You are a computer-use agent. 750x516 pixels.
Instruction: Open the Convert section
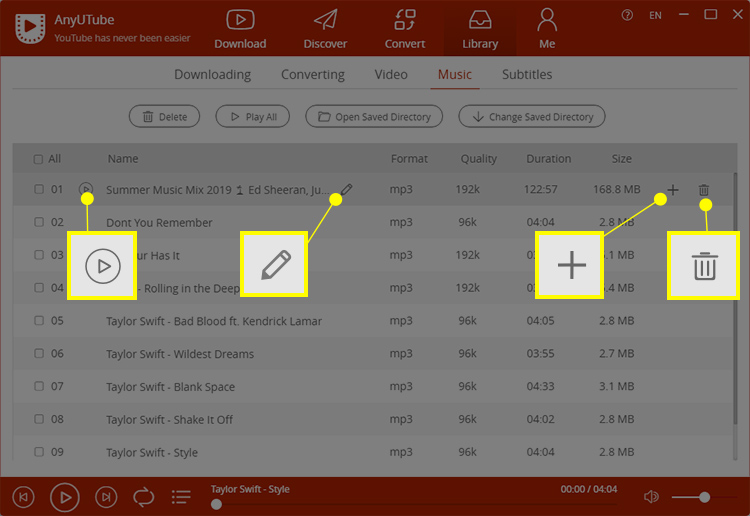405,30
